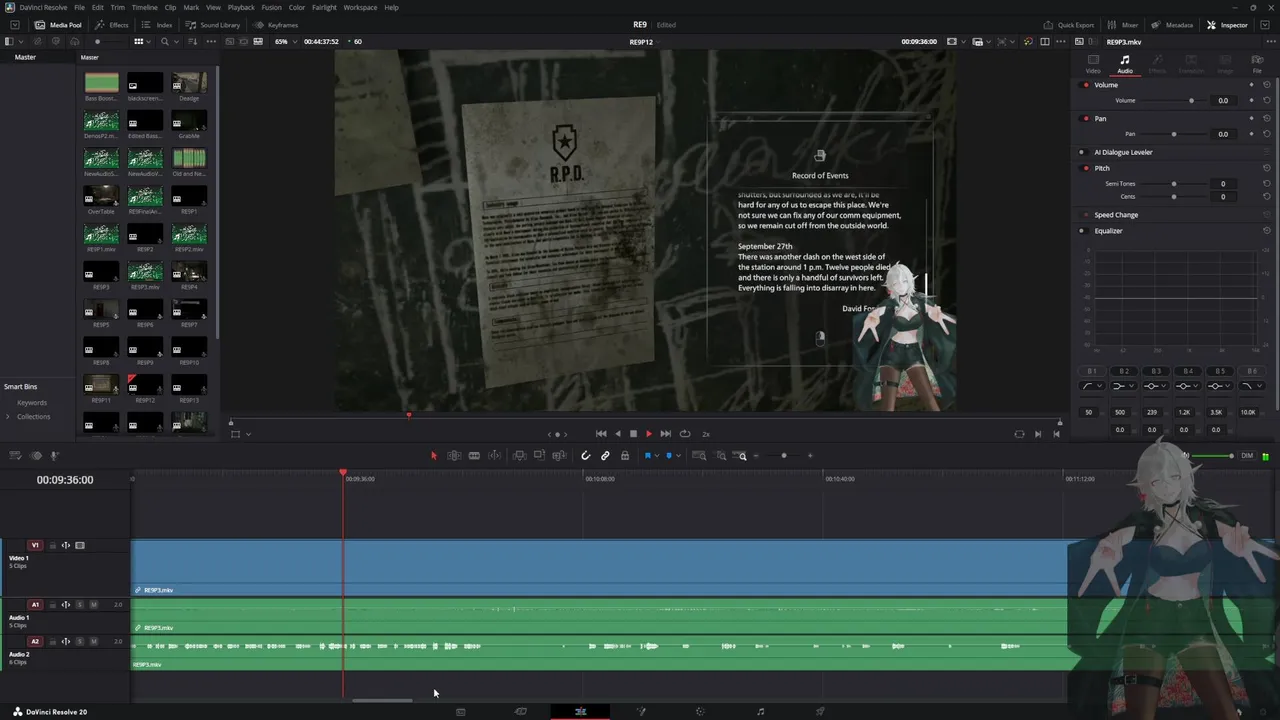Click the Volume 0.0 value field
The height and width of the screenshot is (720, 1280).
coord(1222,101)
